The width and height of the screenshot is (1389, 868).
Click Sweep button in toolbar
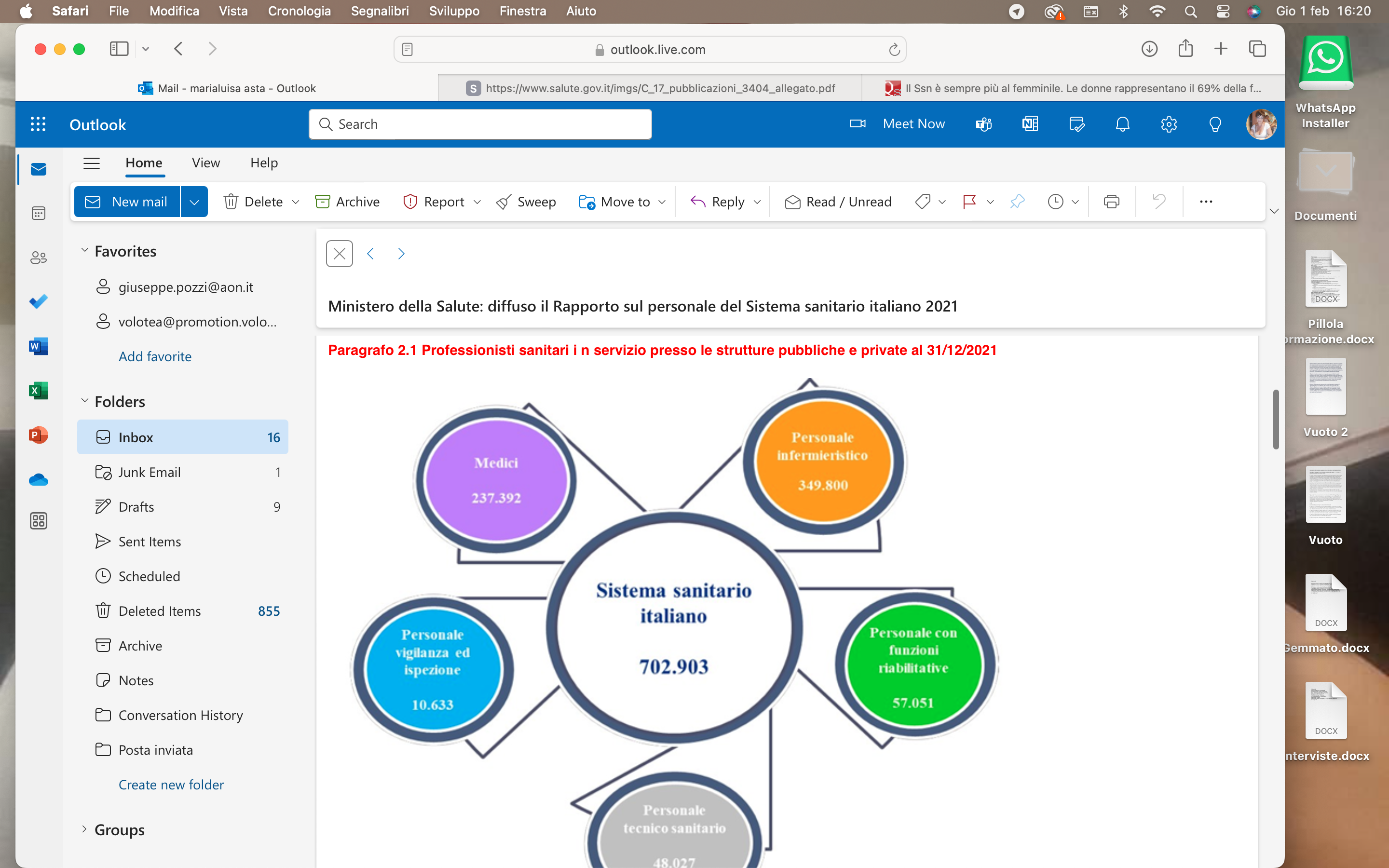pos(526,202)
